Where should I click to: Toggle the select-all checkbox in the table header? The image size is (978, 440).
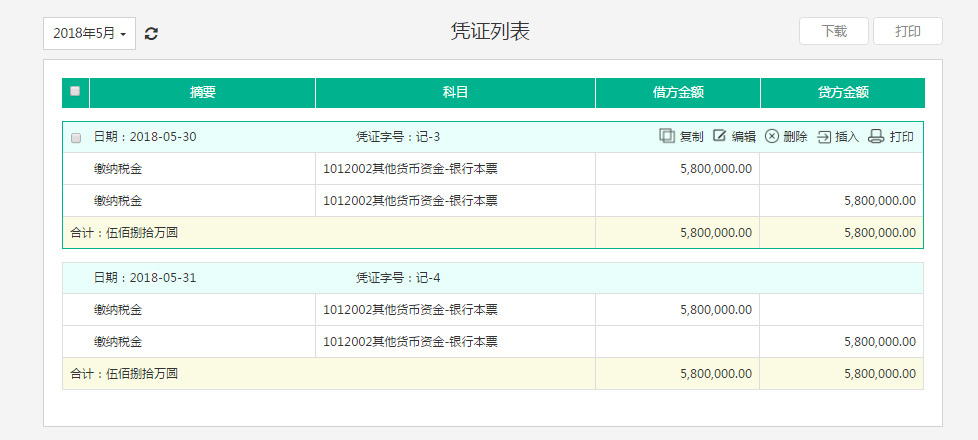point(75,92)
